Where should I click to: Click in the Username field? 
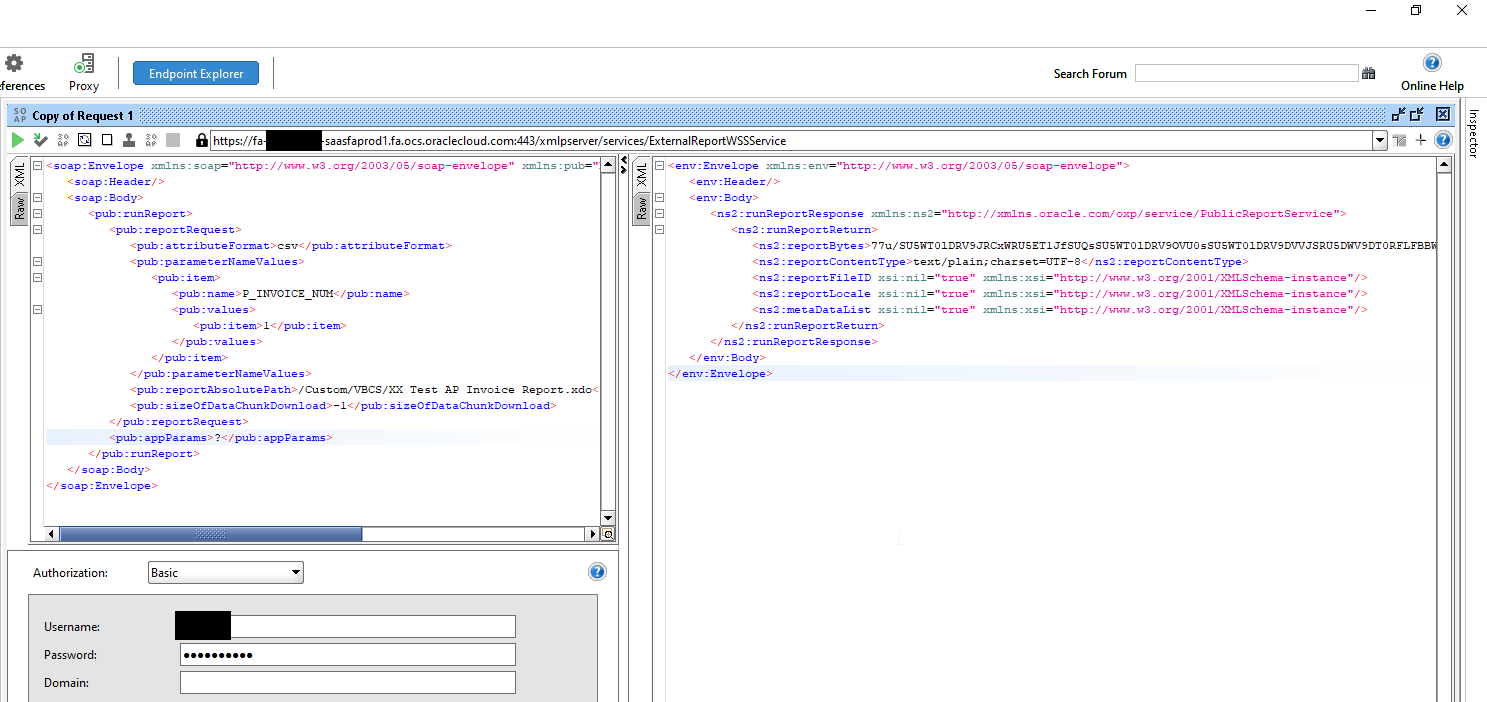(347, 626)
